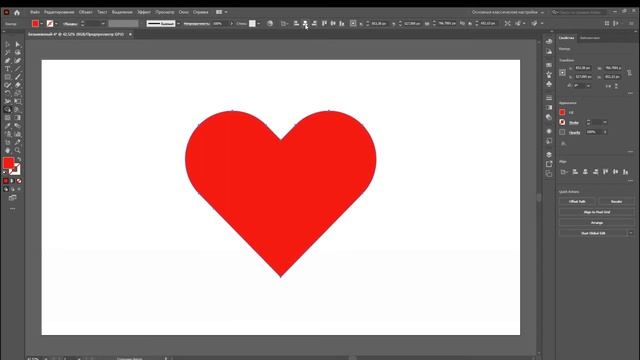Click Fill swatch in Properties Appearance section
640x360 pixels.
coord(562,112)
